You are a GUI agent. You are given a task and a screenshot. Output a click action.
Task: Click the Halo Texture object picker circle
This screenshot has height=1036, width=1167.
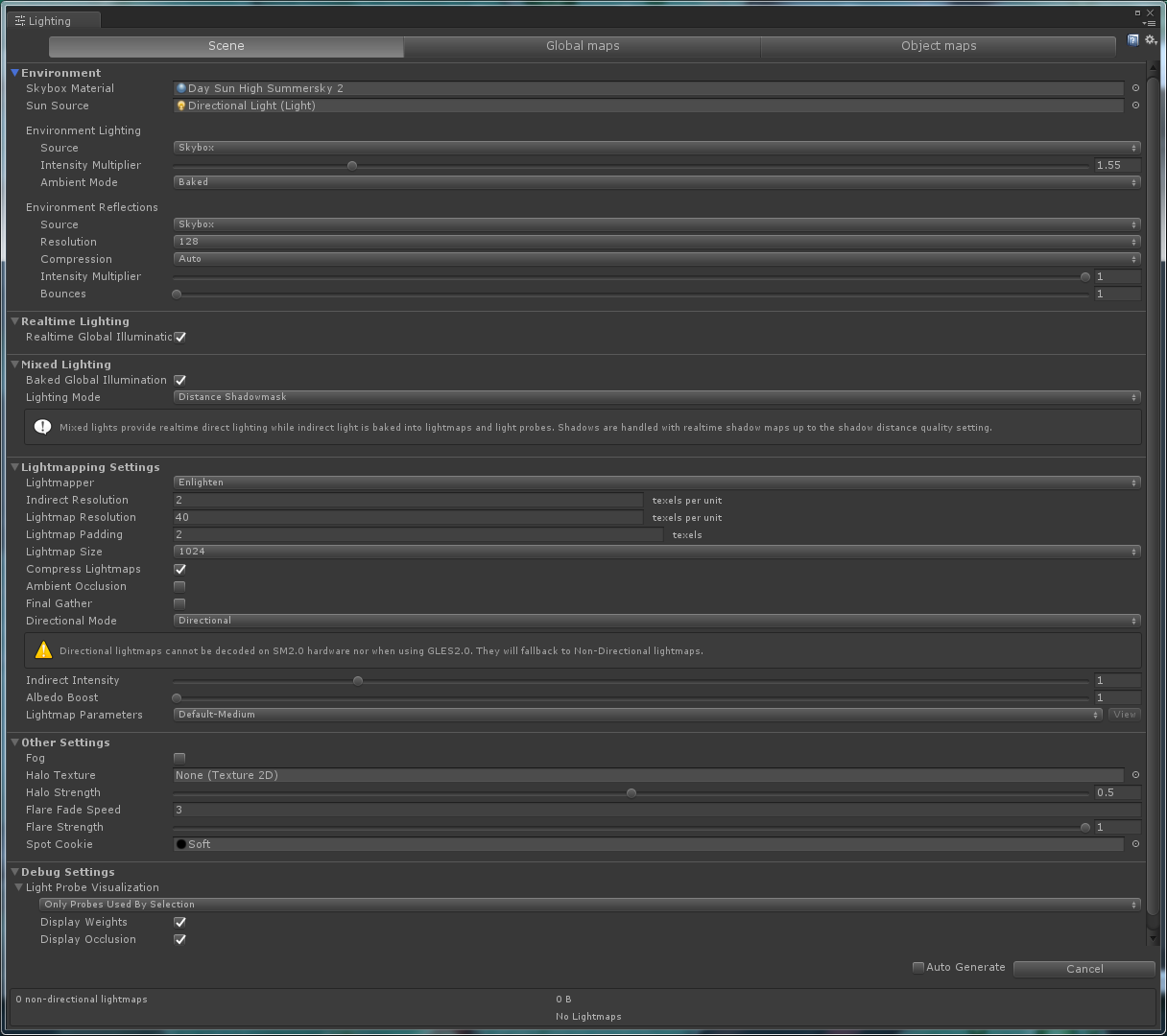tap(1135, 775)
